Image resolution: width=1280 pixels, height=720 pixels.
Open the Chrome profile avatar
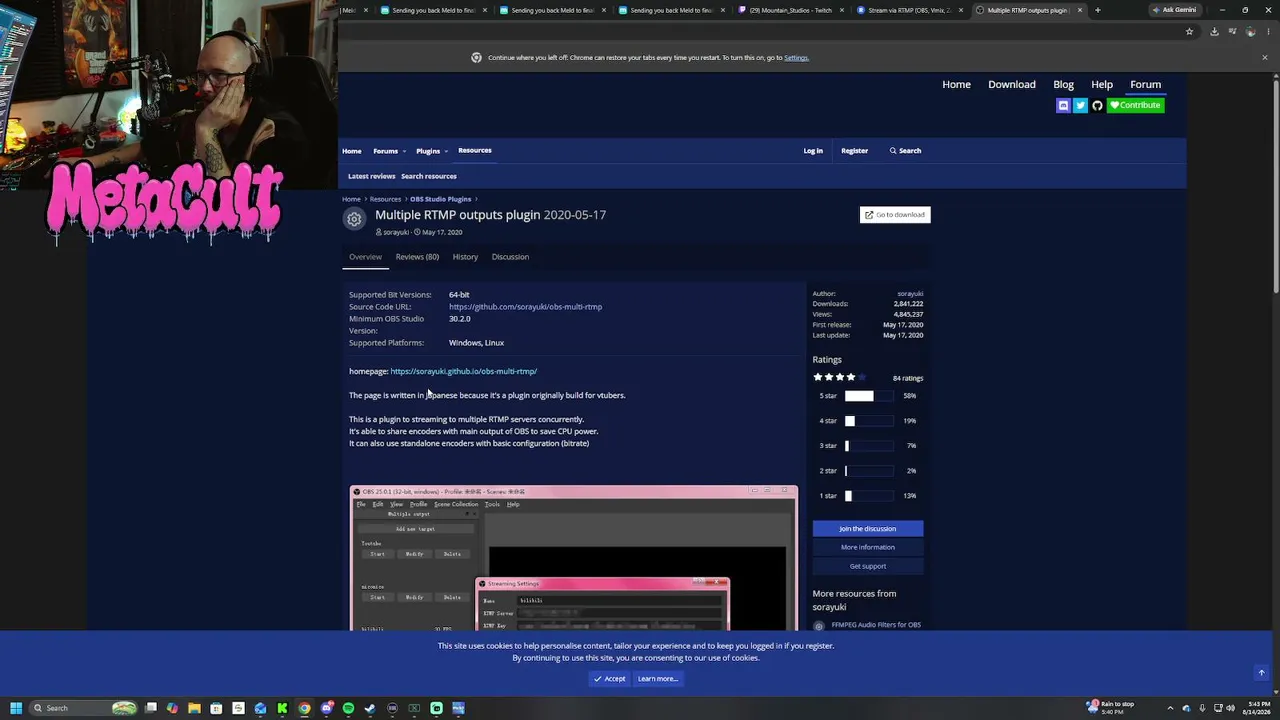(x=1250, y=31)
